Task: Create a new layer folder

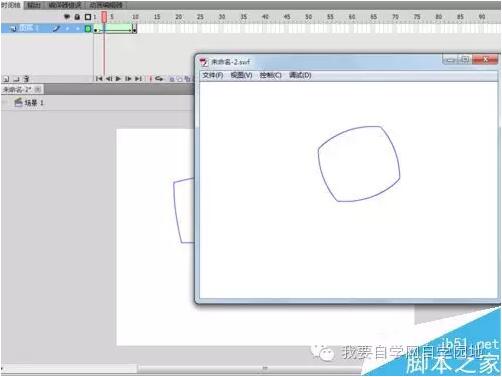Action: coord(16,79)
